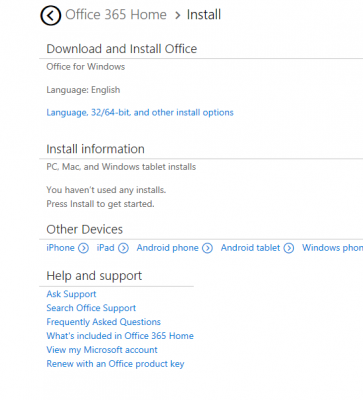363x400 pixels.
Task: Open the Windows phone link
Action: tap(332, 248)
